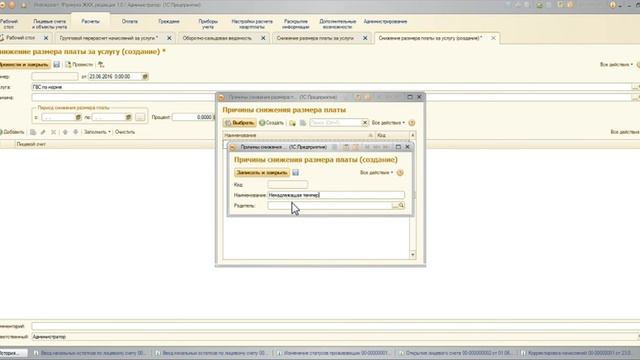This screenshot has width=640, height=360.
Task: Click the period selection ellipsis button
Action: (x=140, y=117)
